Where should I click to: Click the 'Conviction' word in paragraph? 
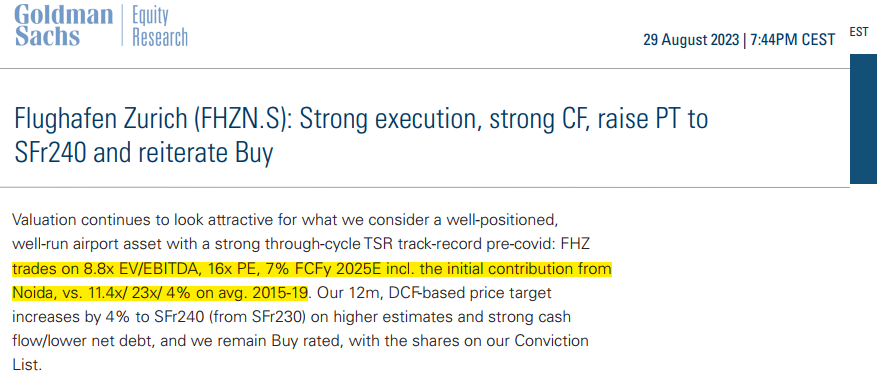(x=551, y=341)
